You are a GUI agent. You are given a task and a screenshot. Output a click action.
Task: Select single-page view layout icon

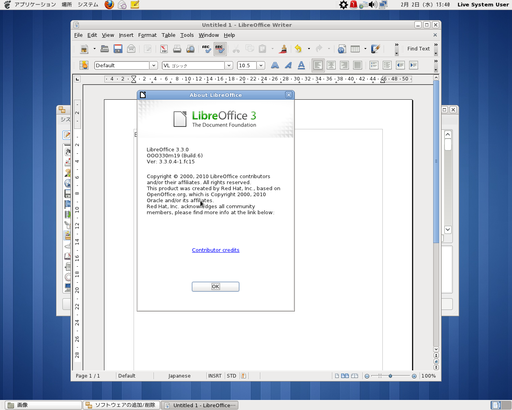pyautogui.click(x=337, y=376)
